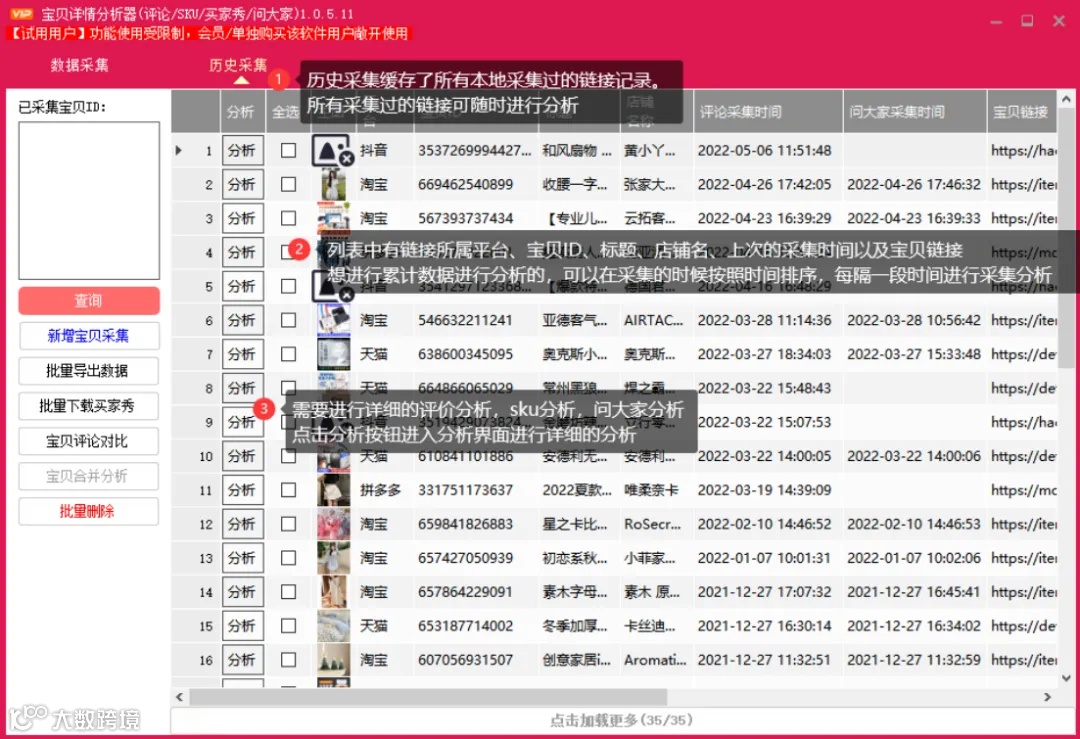Screen dimensions: 1080x739
Task: Click shop name AIRTAC... in row 6
Action: [x=654, y=320]
